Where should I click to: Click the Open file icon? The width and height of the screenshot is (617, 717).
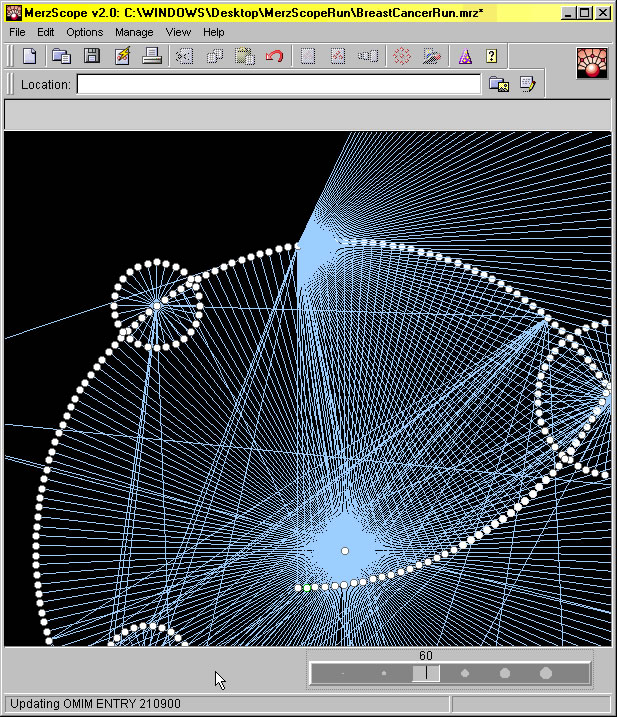61,56
